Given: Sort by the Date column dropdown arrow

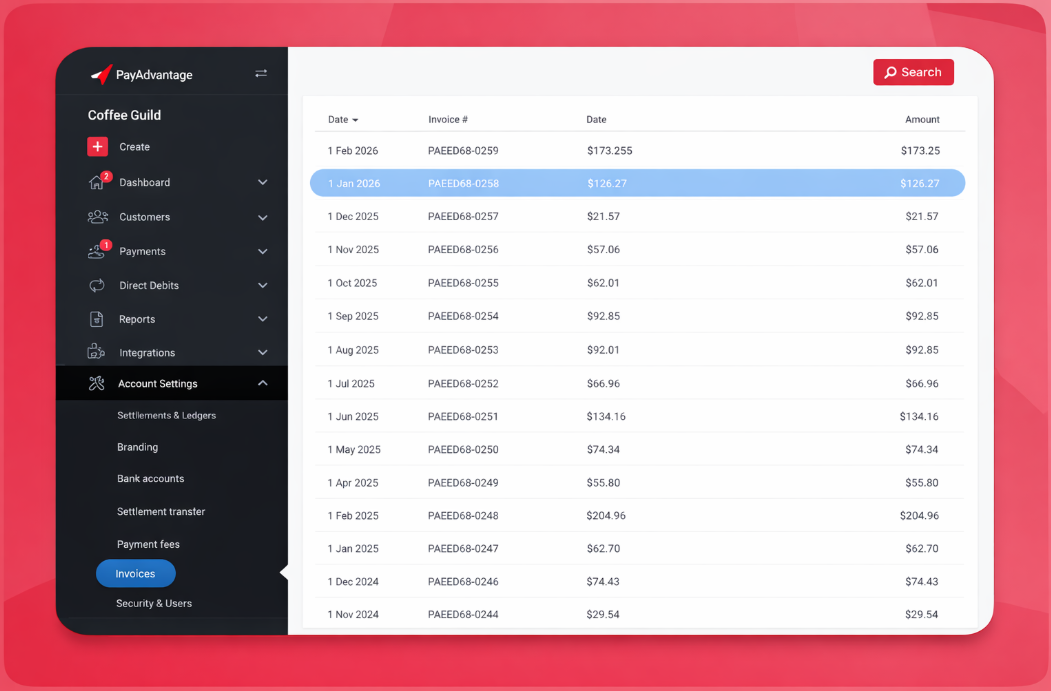Looking at the screenshot, I should 355,120.
